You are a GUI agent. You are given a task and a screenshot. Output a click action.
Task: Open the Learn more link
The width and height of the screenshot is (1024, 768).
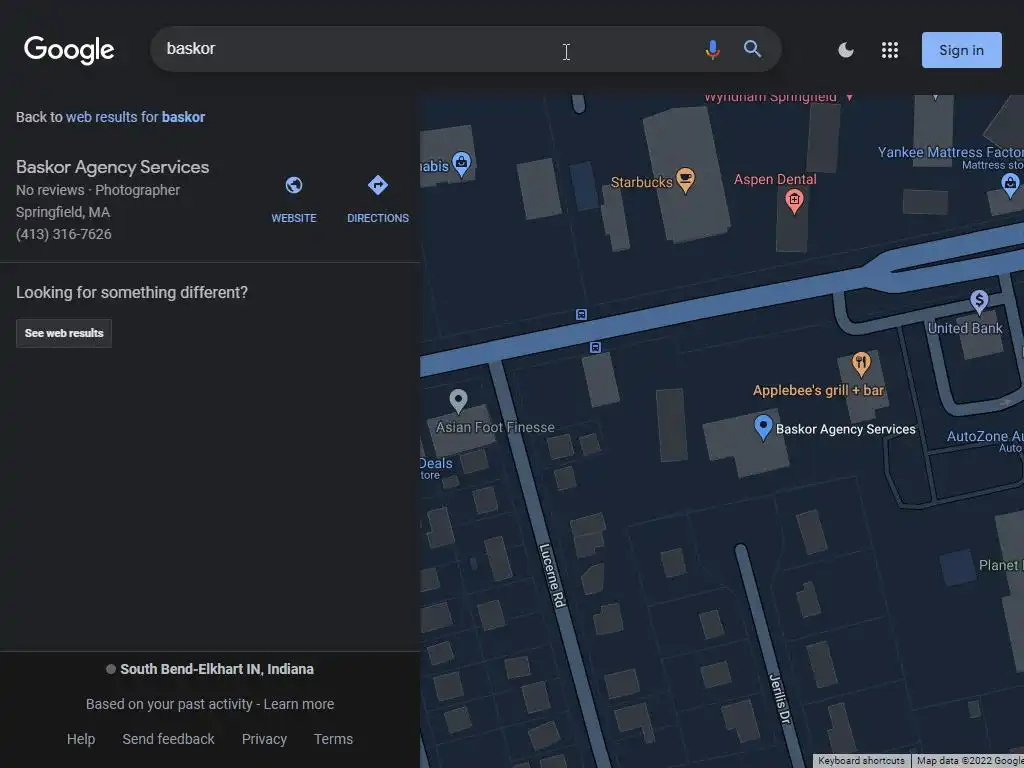click(x=298, y=704)
